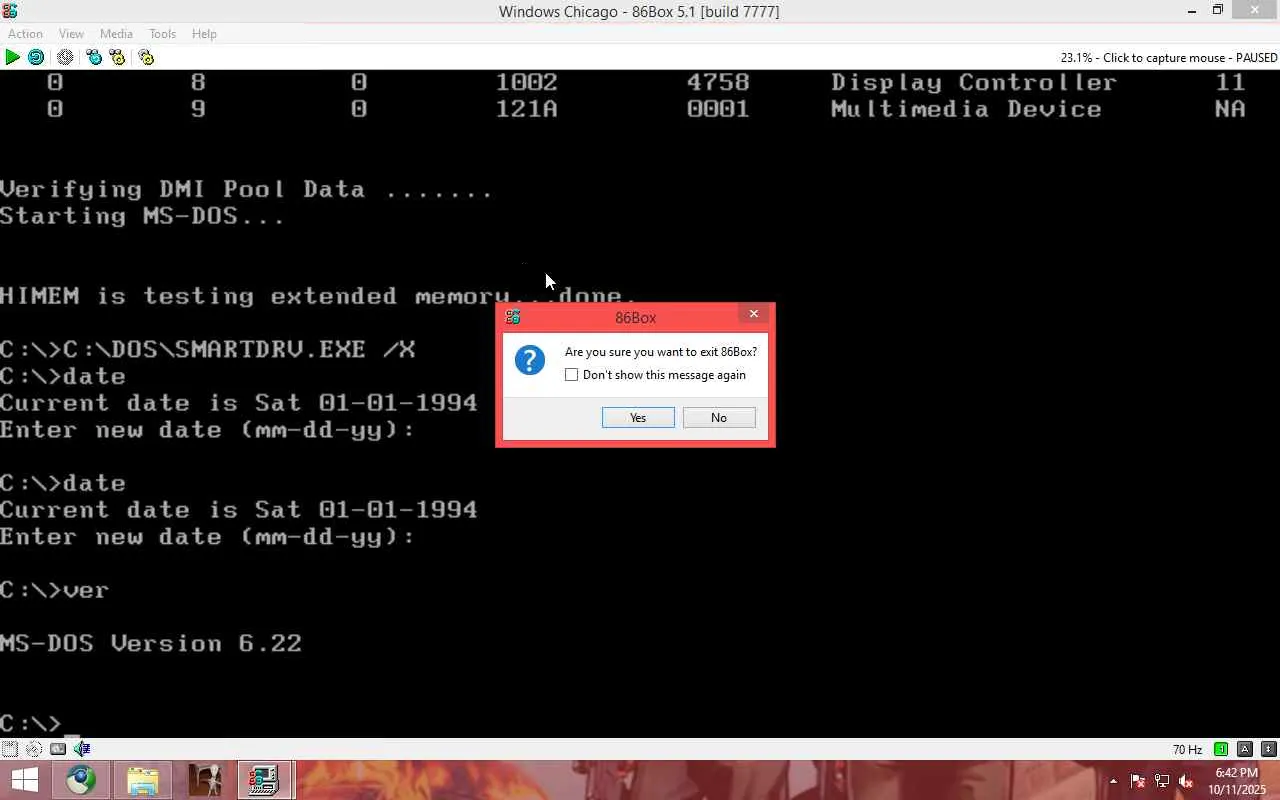Click the Ctrl+Alt+Esc icon with yellow gear
The width and height of the screenshot is (1280, 800).
[117, 57]
